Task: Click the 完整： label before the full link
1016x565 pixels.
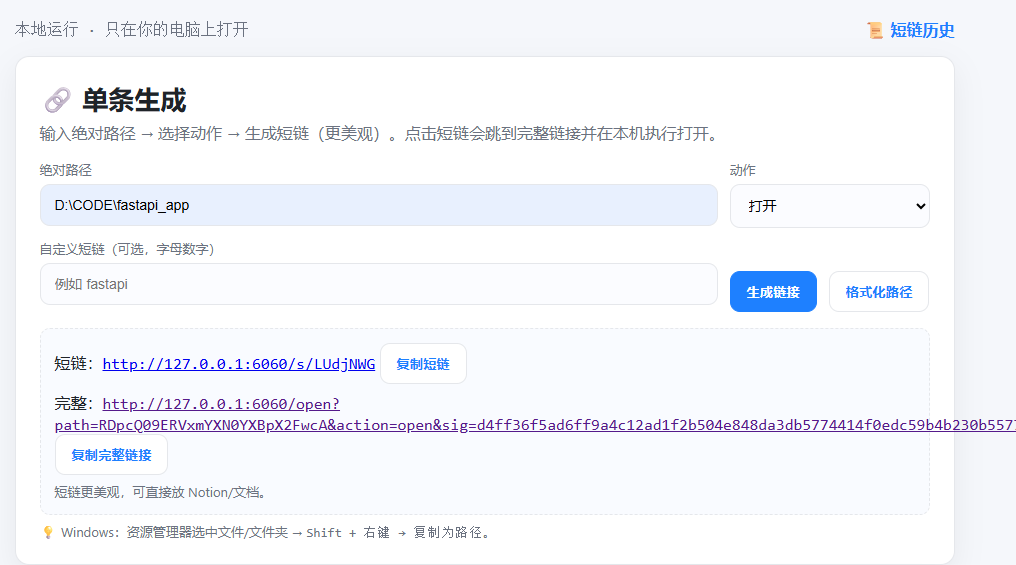Action: [75, 404]
